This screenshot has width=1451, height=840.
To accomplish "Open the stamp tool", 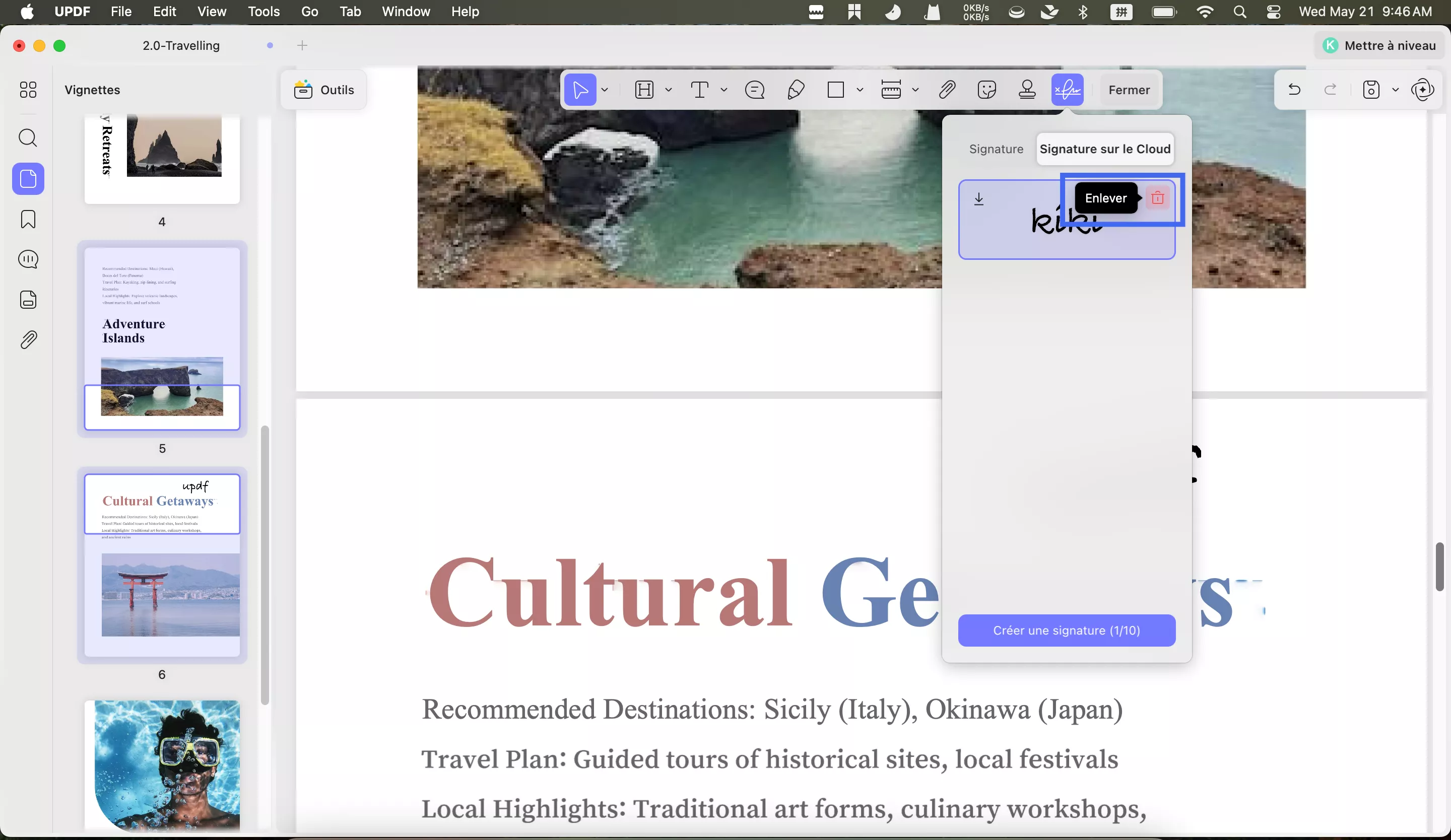I will pos(1027,90).
